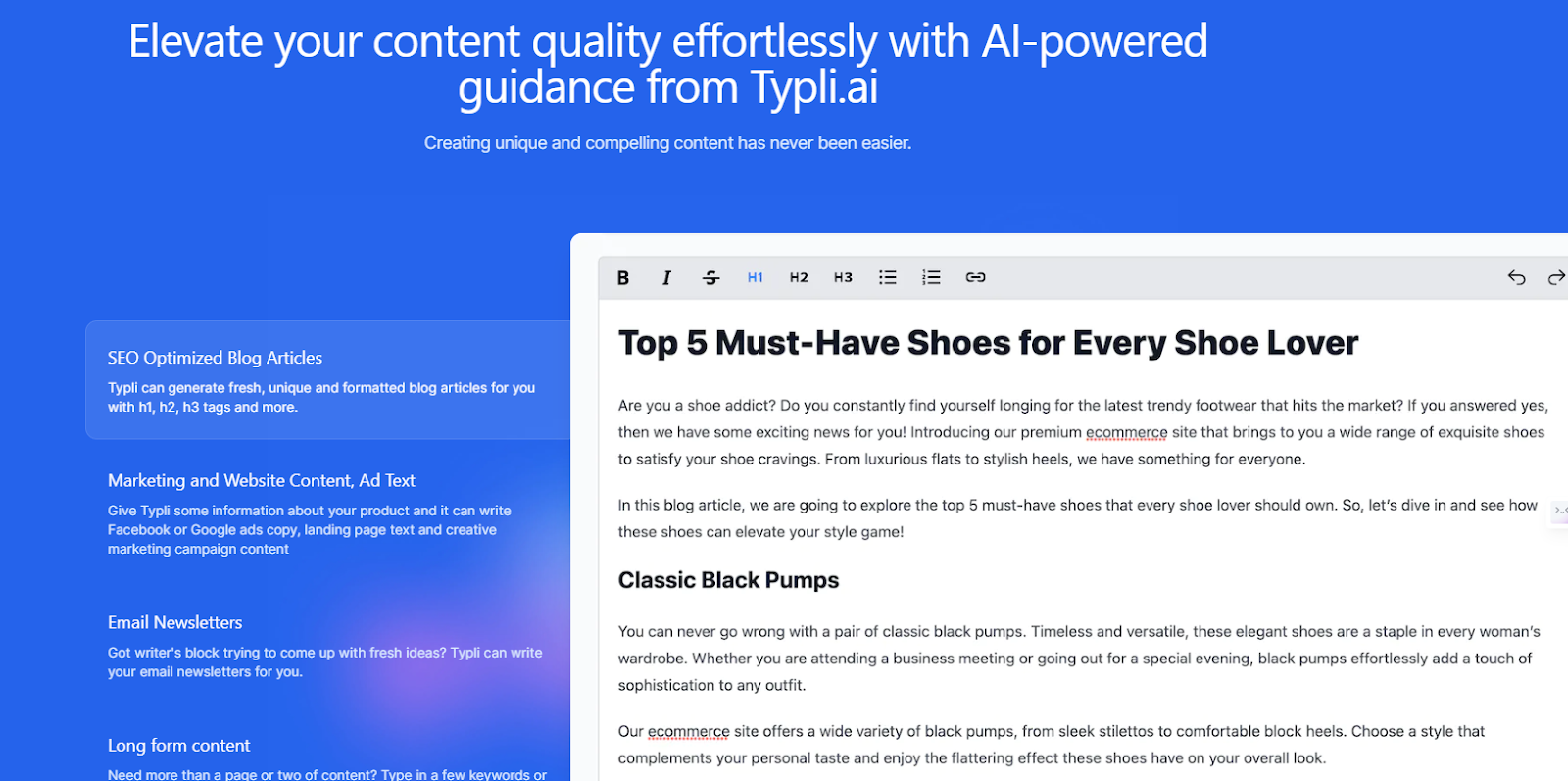Click 'Got writer's block' description text
Image resolution: width=1568 pixels, height=781 pixels.
324,662
